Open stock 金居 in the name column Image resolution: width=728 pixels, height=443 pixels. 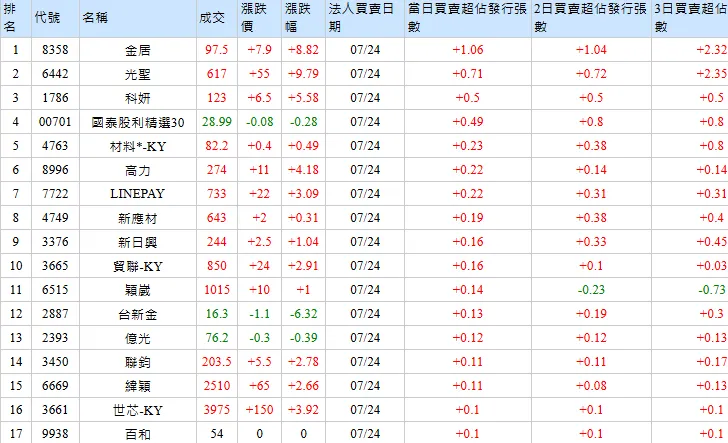coord(138,50)
